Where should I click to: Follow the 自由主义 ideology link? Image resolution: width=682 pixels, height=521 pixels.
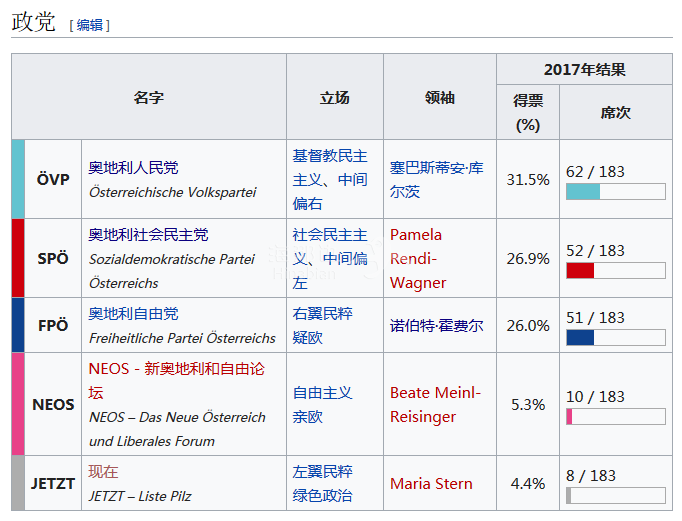pyautogui.click(x=322, y=393)
